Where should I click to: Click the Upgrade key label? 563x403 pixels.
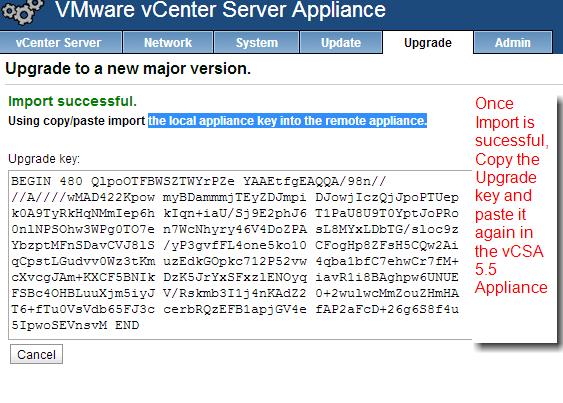coord(44,159)
